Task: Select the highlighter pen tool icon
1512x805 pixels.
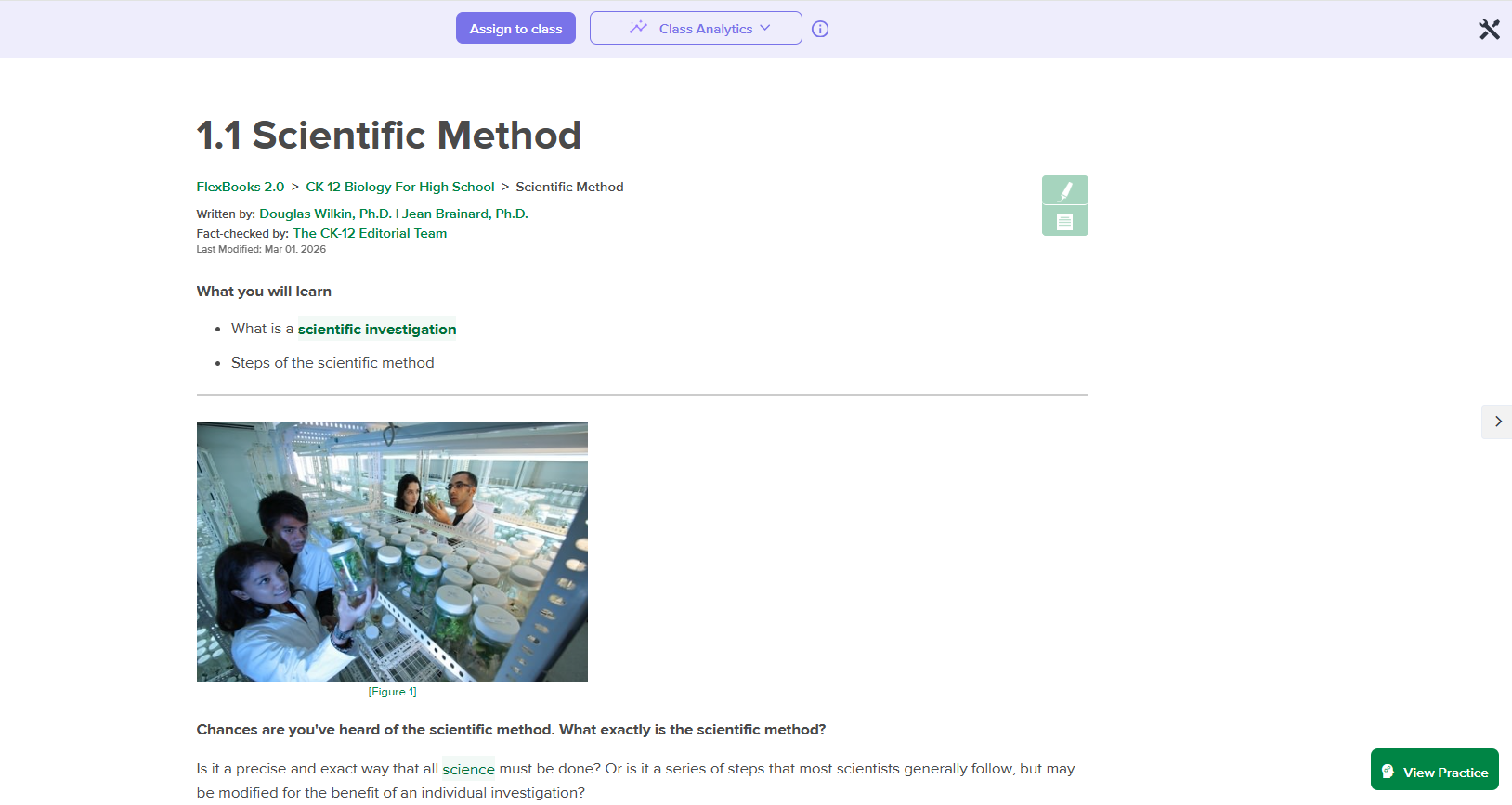Action: tap(1065, 190)
